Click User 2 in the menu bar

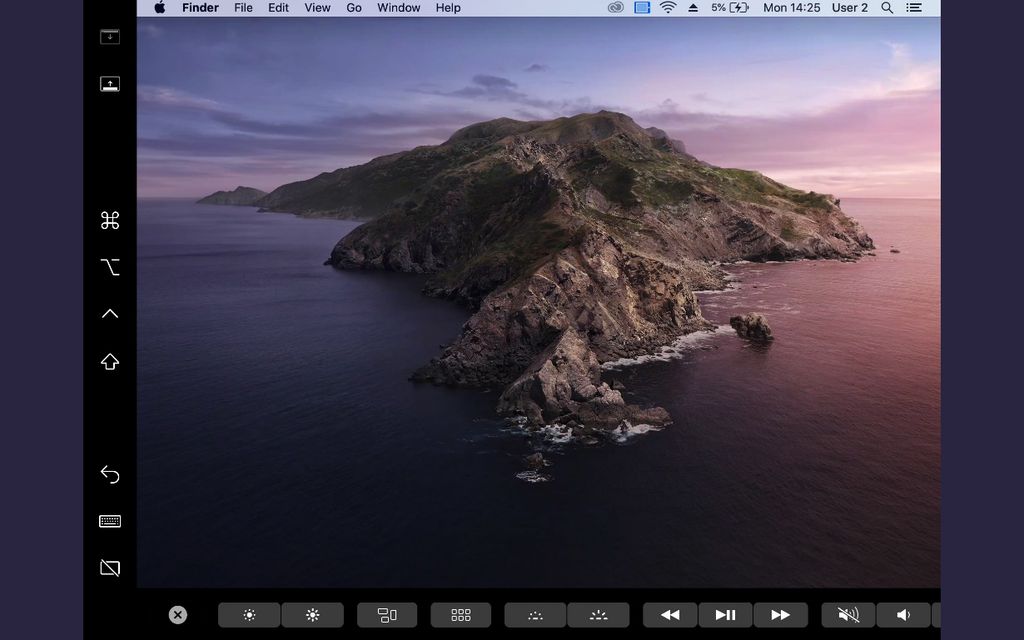(849, 8)
